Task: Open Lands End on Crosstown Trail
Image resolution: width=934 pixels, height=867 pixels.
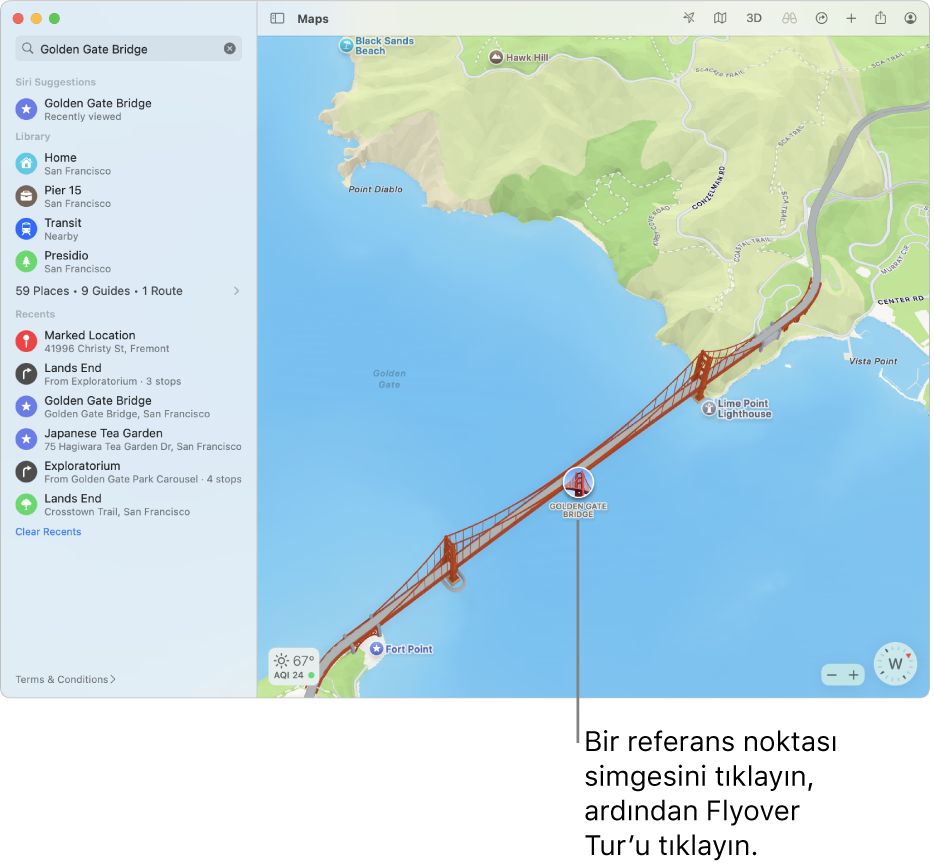Action: pyautogui.click(x=129, y=504)
